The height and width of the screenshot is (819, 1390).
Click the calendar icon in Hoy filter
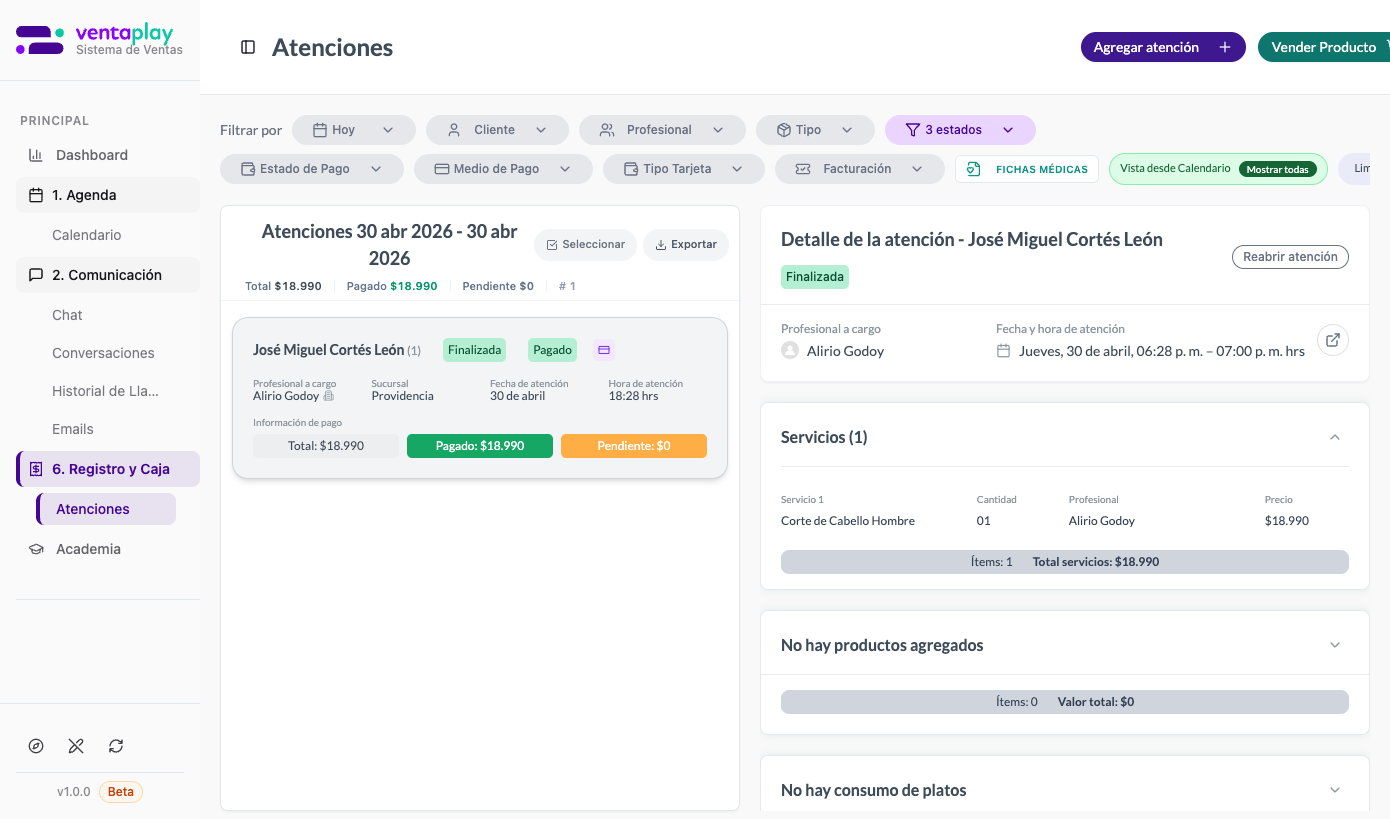click(320, 130)
